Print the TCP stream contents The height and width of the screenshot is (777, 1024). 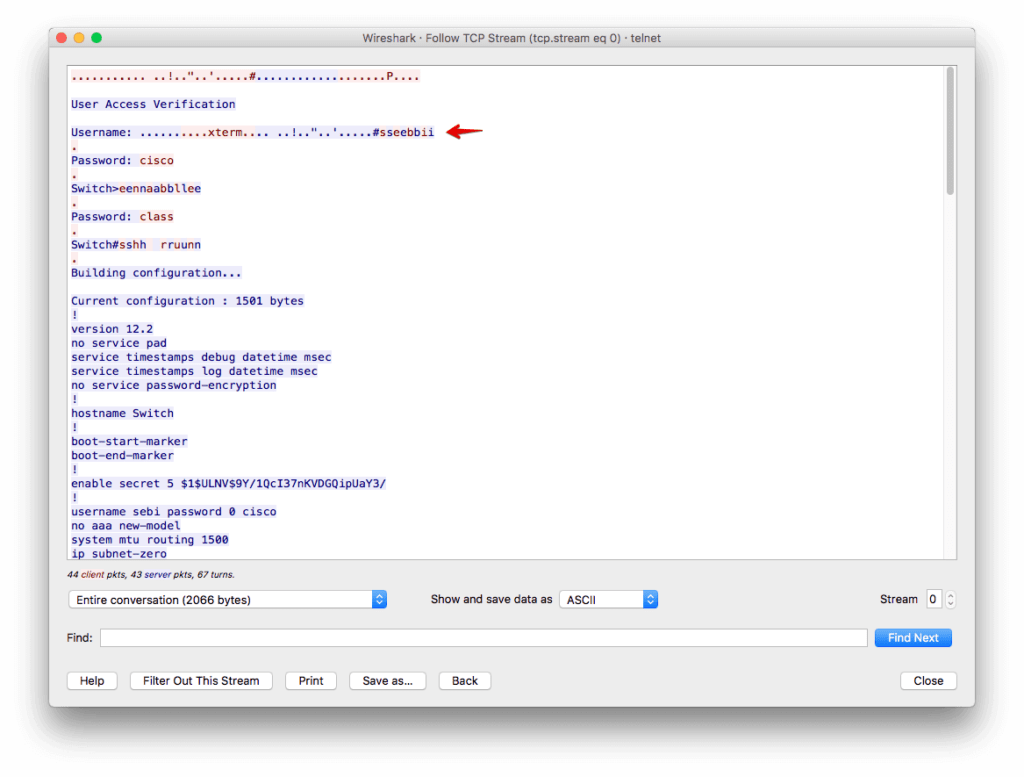(x=310, y=680)
